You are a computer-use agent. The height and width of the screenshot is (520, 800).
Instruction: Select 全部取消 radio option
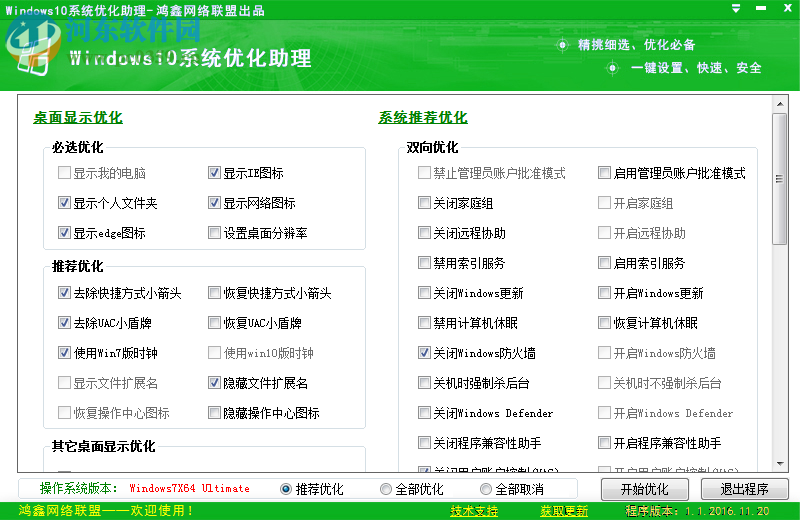(x=486, y=489)
